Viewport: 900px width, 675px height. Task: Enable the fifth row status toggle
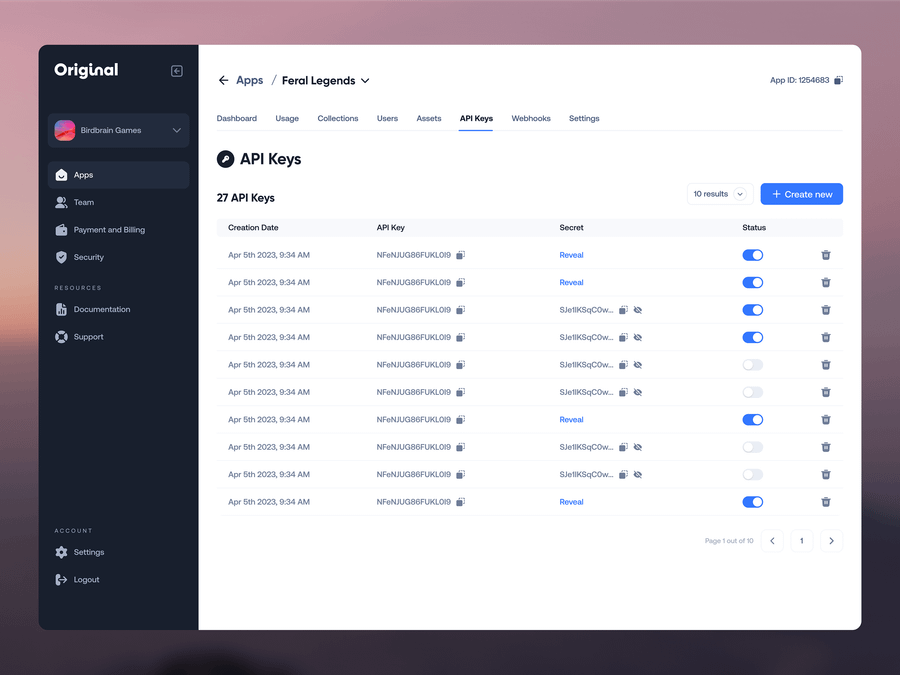[x=752, y=365]
